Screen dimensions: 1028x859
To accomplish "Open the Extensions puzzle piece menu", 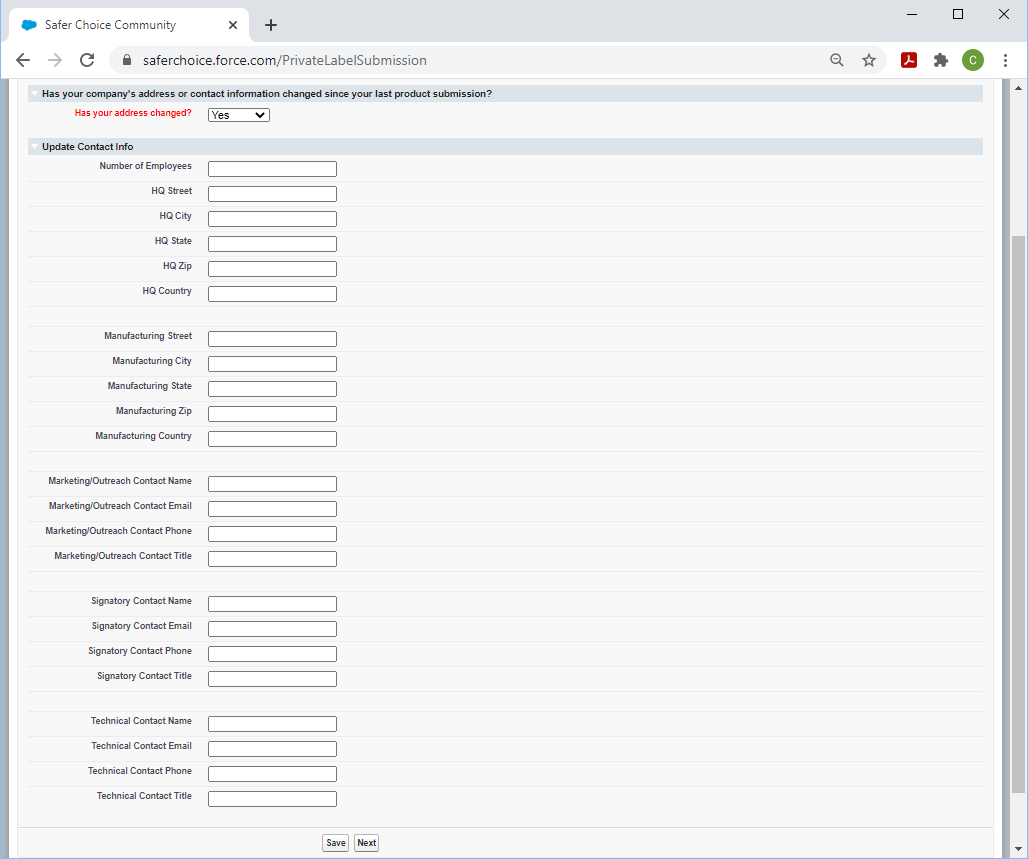I will pyautogui.click(x=941, y=60).
